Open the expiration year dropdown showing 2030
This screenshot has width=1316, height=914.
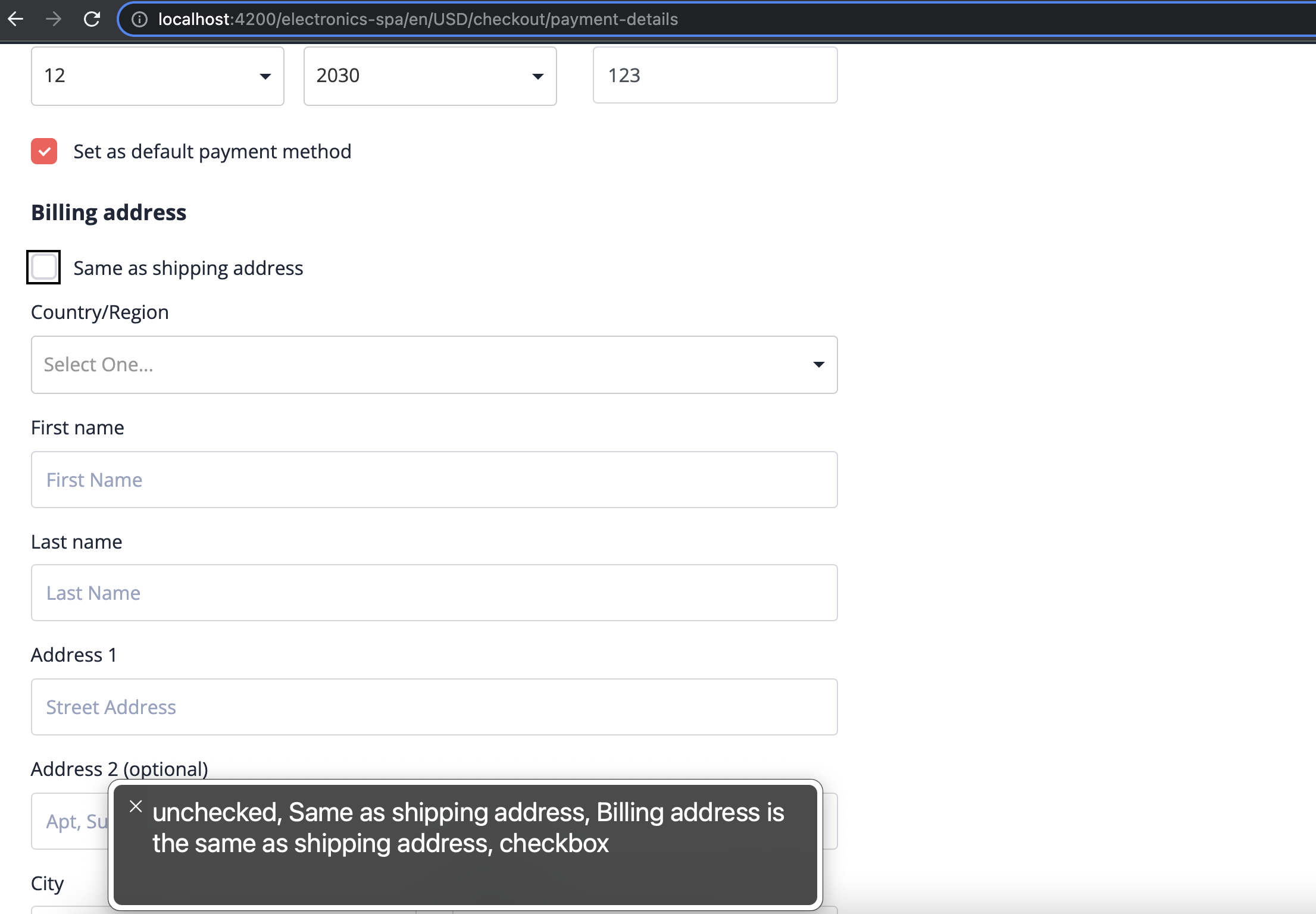pyautogui.click(x=429, y=76)
